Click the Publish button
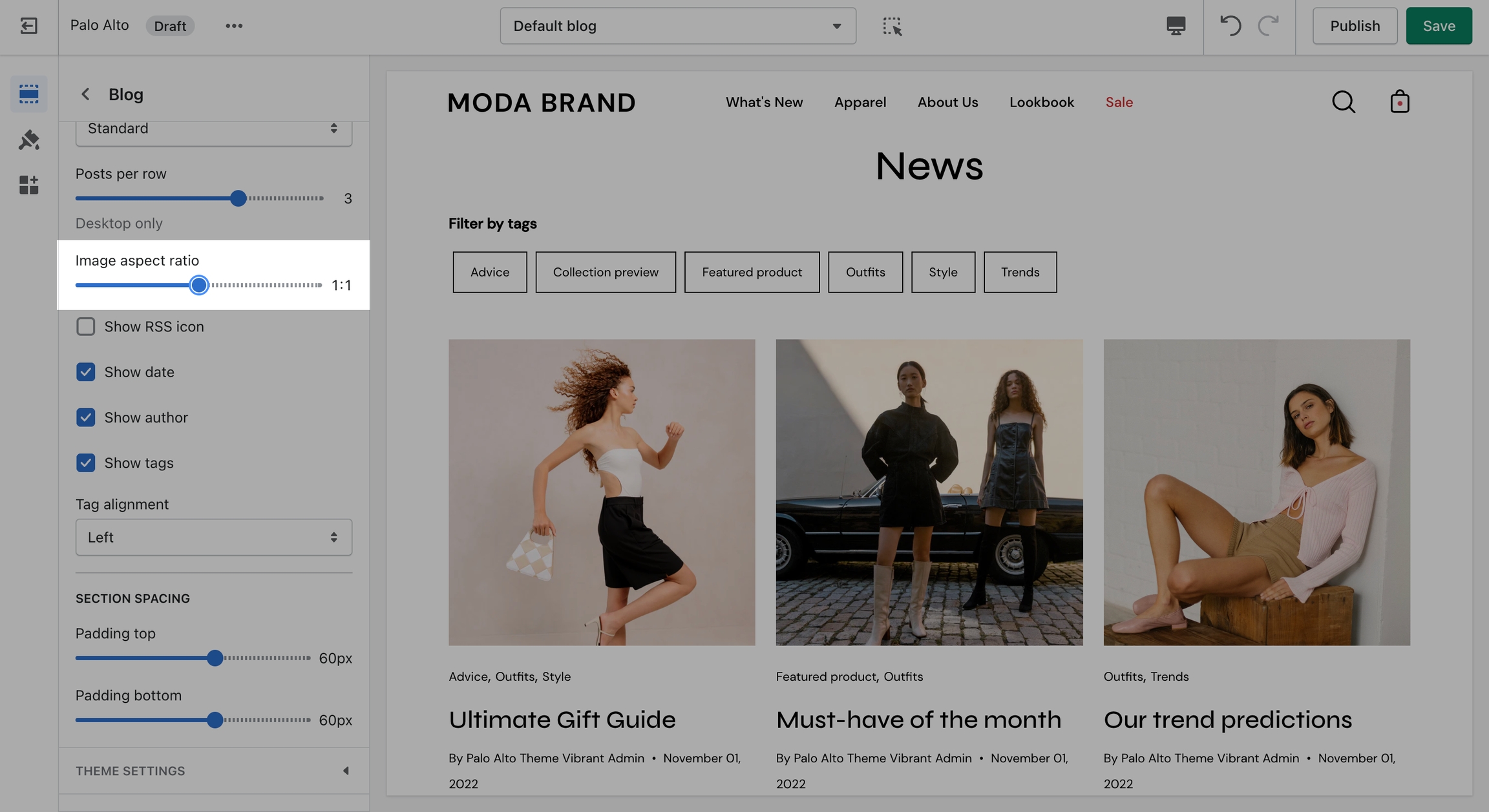 click(x=1355, y=26)
